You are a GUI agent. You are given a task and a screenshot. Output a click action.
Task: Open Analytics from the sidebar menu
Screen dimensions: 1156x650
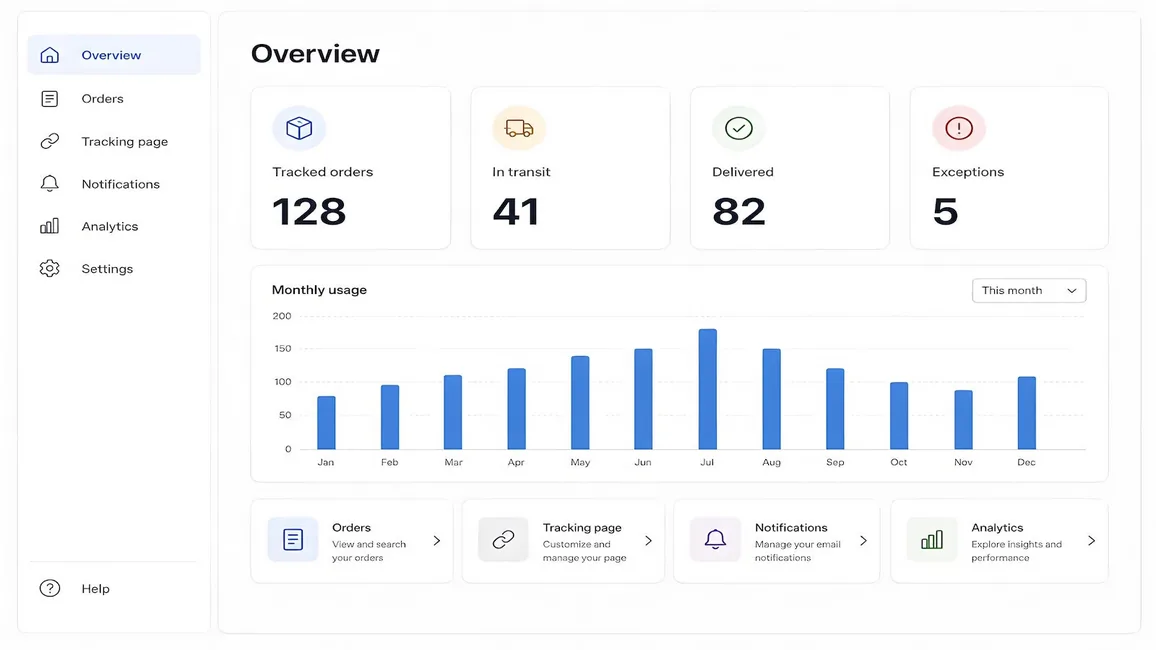[114, 226]
